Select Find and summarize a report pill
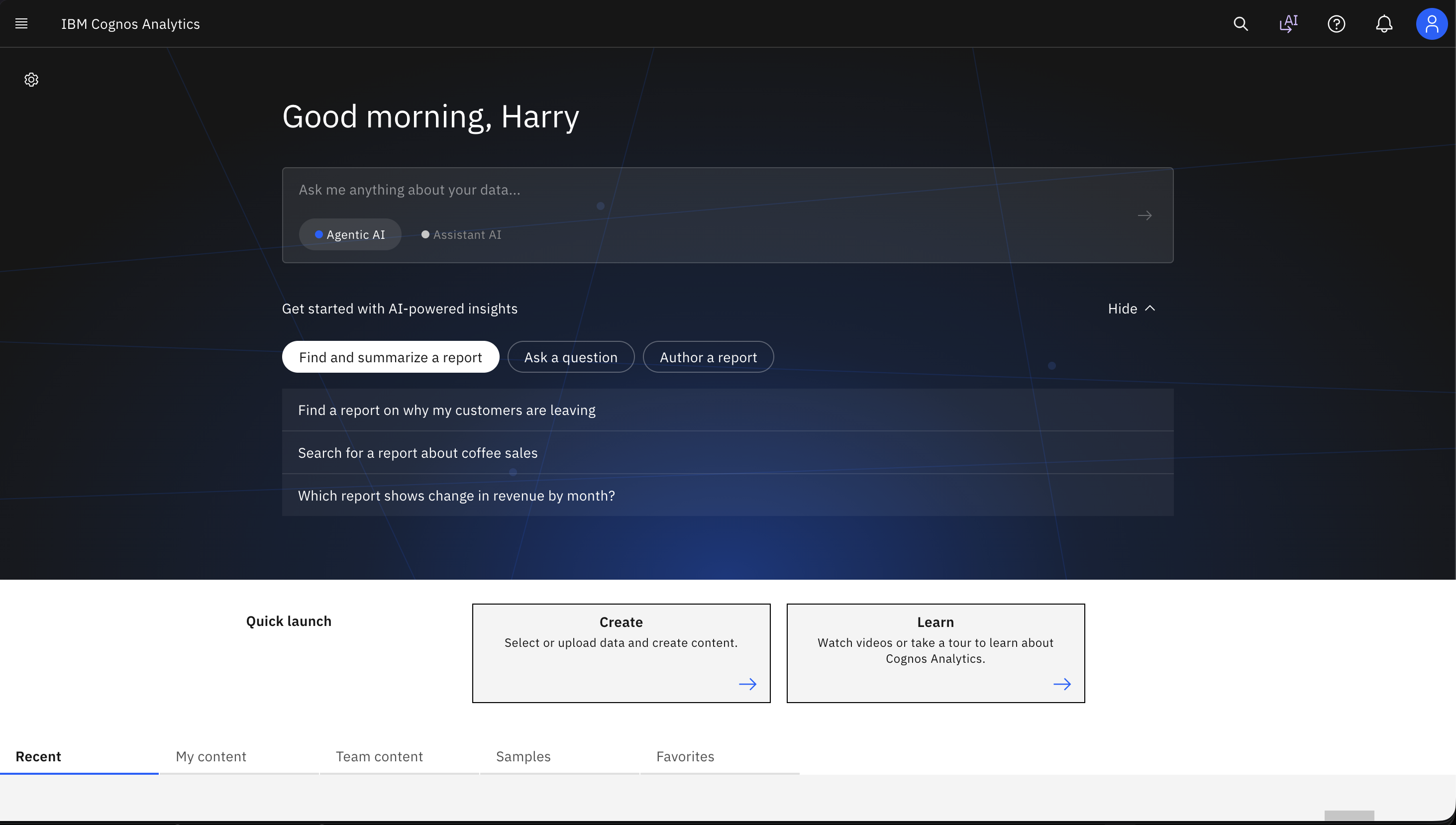1456x825 pixels. pyautogui.click(x=390, y=357)
